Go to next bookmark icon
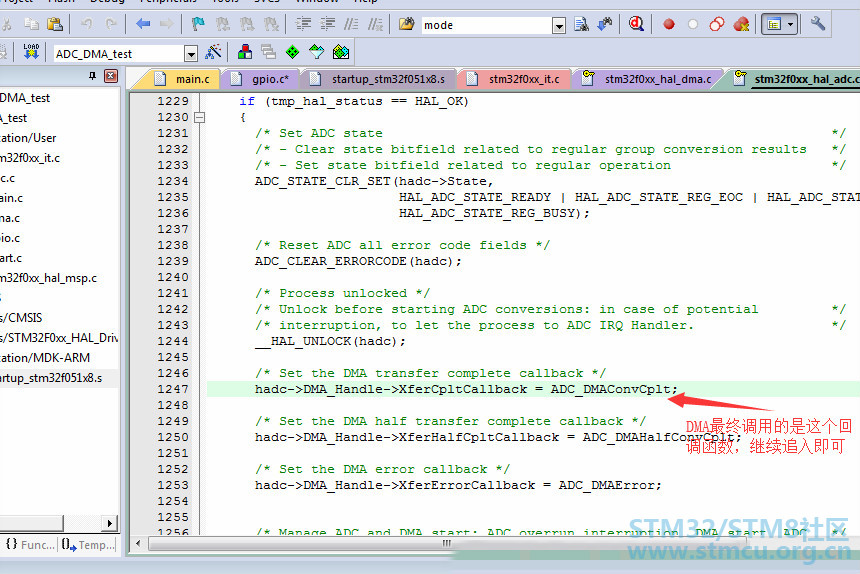 (247, 24)
